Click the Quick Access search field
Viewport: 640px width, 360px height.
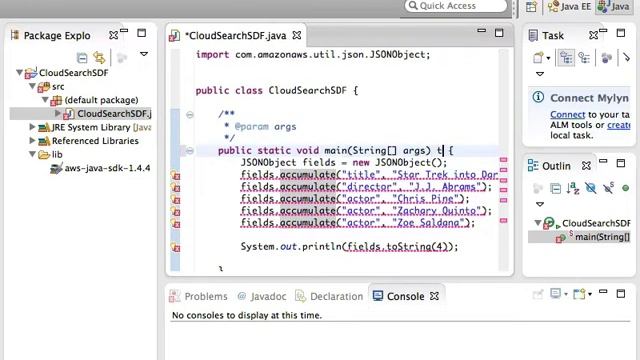456,6
